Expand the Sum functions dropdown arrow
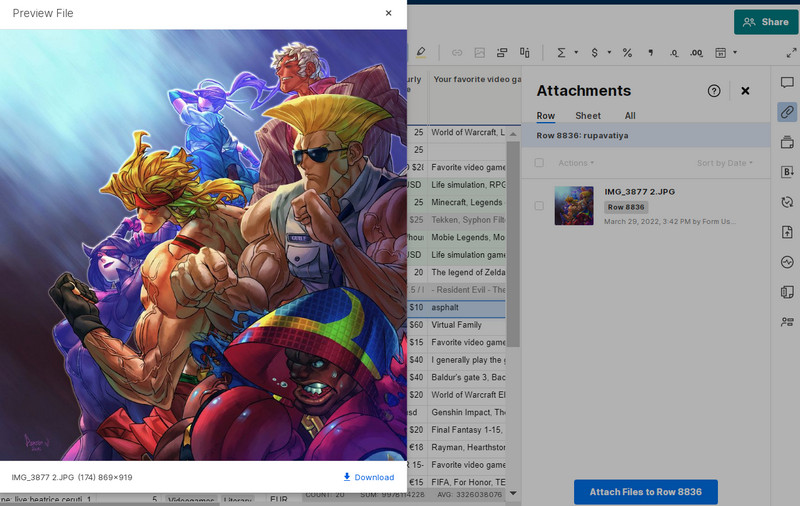800x506 pixels. [x=576, y=53]
